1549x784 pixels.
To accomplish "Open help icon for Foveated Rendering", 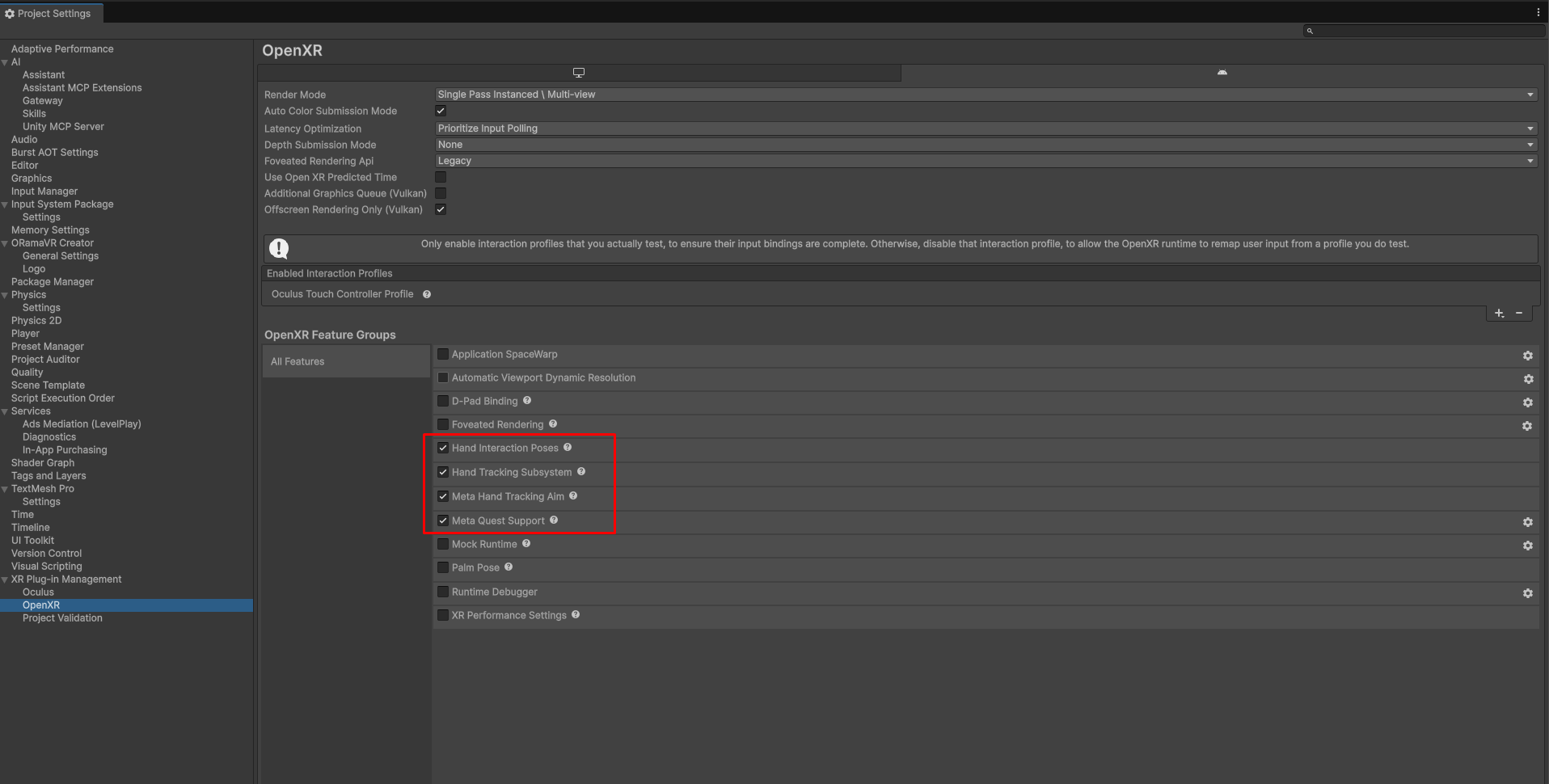I will 553,424.
